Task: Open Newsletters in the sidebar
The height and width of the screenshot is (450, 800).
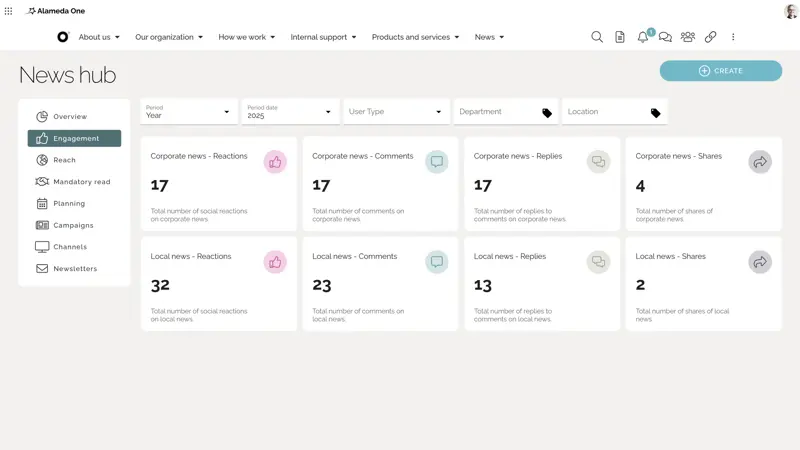Action: (x=74, y=268)
